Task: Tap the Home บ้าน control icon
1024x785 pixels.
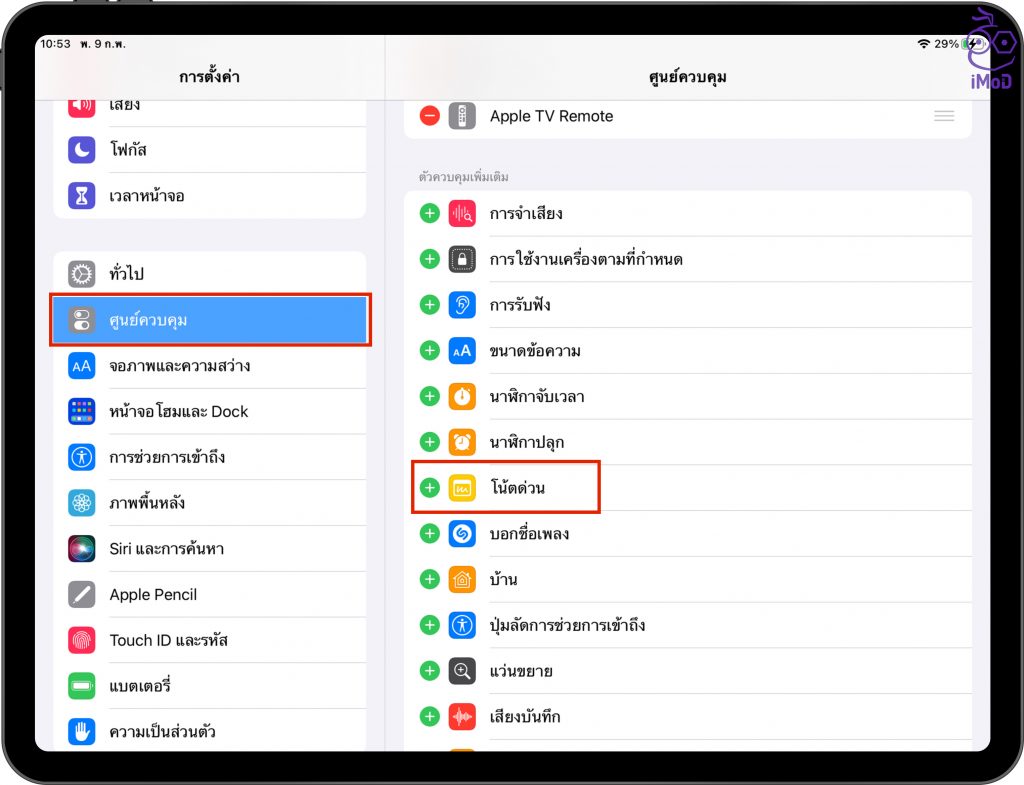Action: (462, 580)
